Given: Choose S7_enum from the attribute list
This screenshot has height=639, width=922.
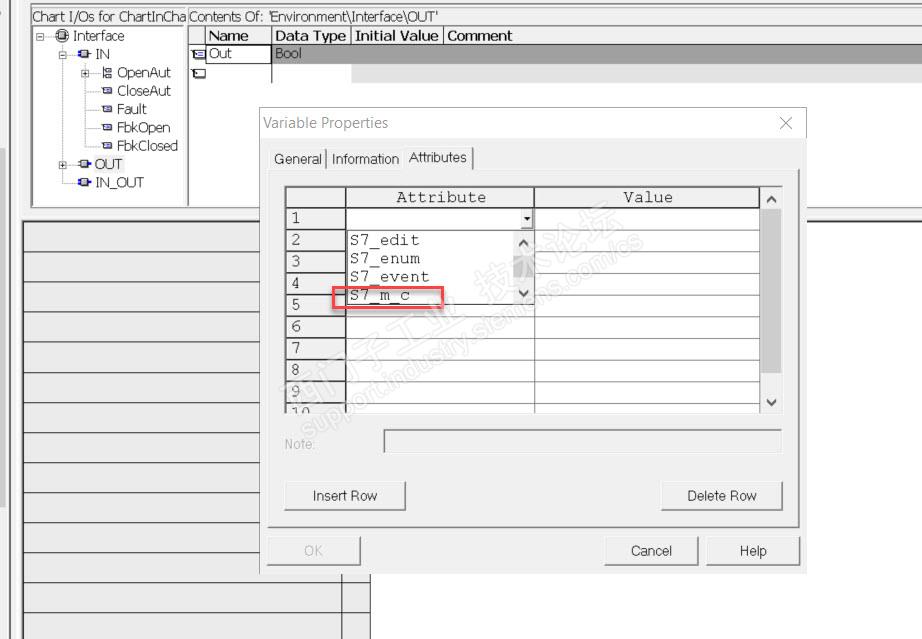Looking at the screenshot, I should coord(430,258).
